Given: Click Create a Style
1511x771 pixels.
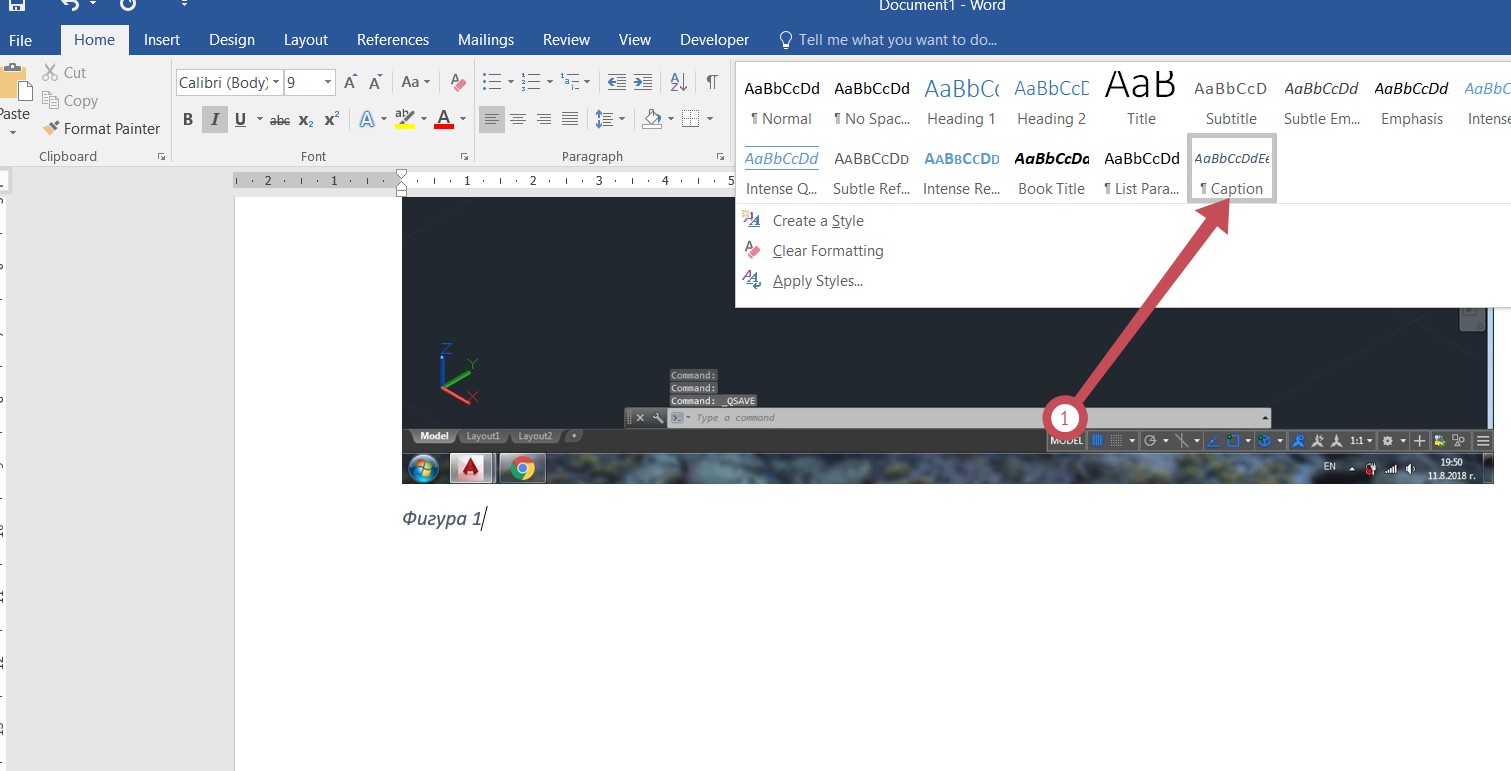Looking at the screenshot, I should pos(817,221).
